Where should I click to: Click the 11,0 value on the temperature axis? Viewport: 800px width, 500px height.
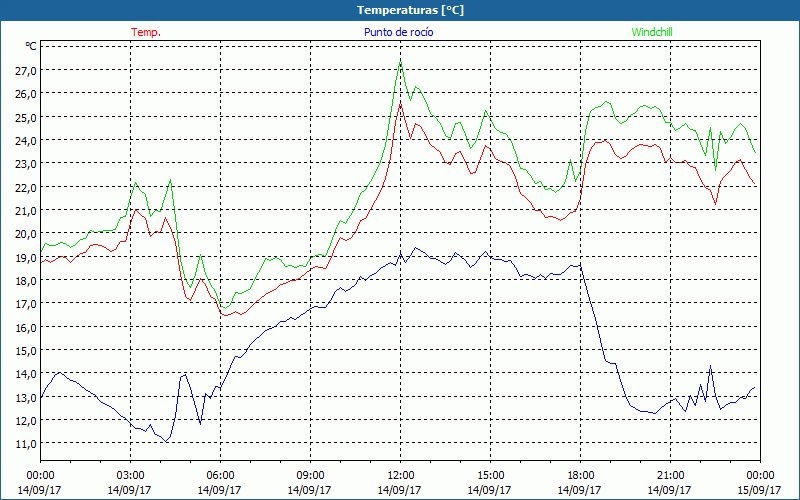click(x=26, y=443)
